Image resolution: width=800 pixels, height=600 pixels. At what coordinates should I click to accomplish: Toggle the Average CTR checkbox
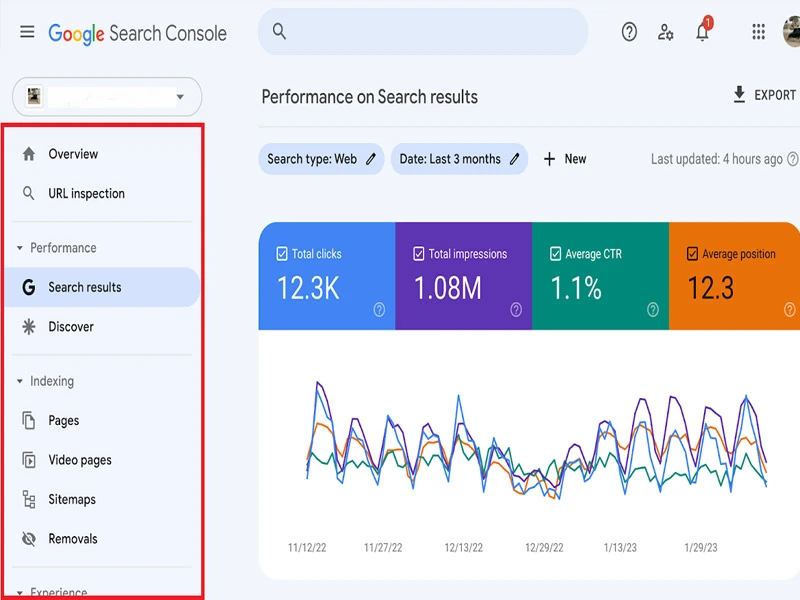coord(556,254)
